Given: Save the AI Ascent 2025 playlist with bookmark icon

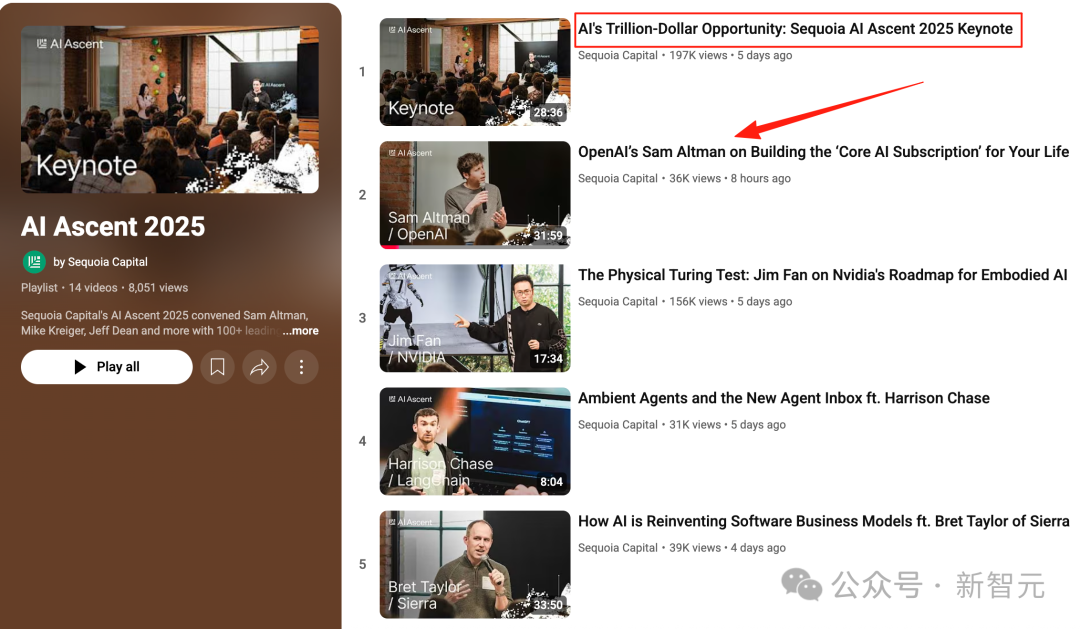Looking at the screenshot, I should coord(217,367).
